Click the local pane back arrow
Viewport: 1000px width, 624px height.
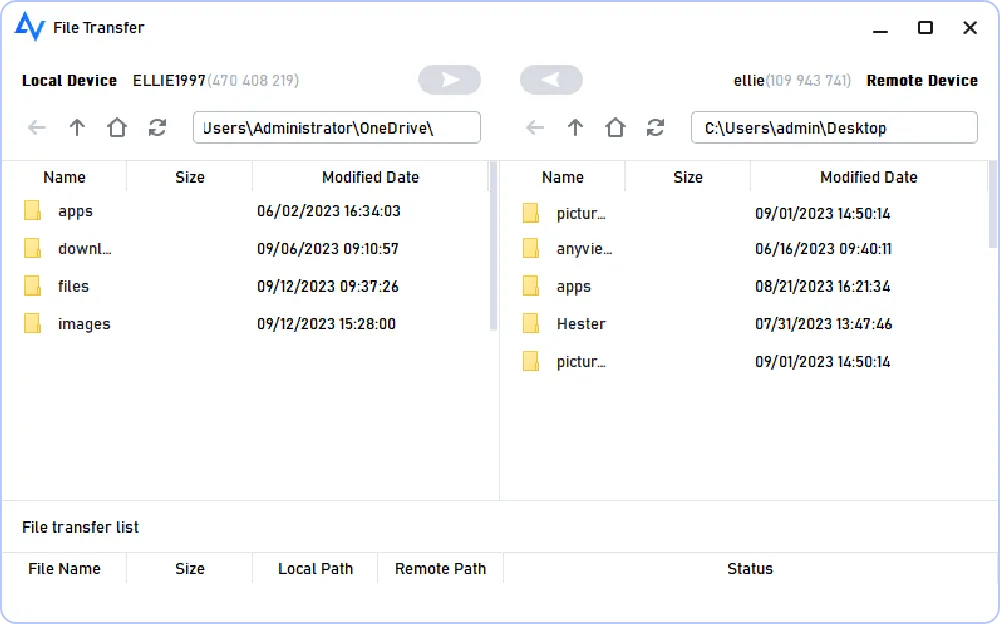37,127
